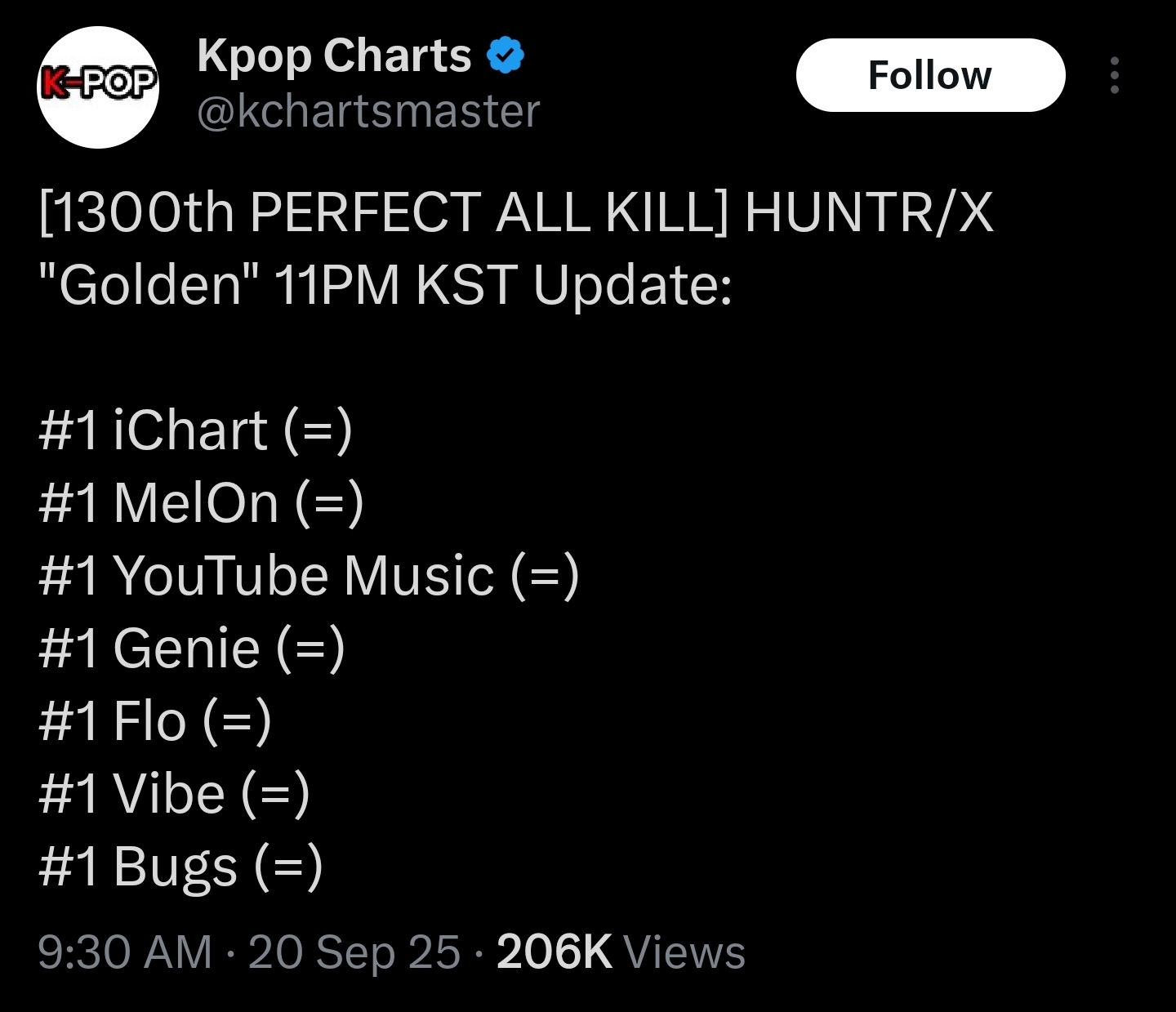Open the Kpop Charts display name
Image resolution: width=1176 pixels, height=1012 pixels.
334,56
